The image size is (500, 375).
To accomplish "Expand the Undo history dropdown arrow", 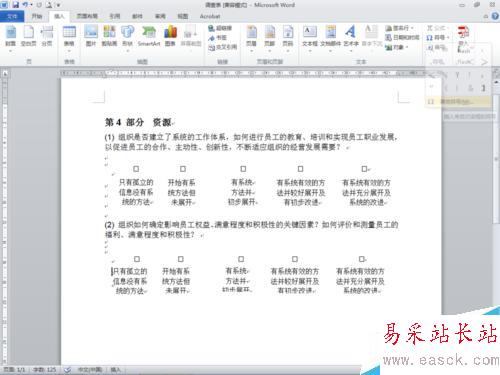I will (x=31, y=5).
